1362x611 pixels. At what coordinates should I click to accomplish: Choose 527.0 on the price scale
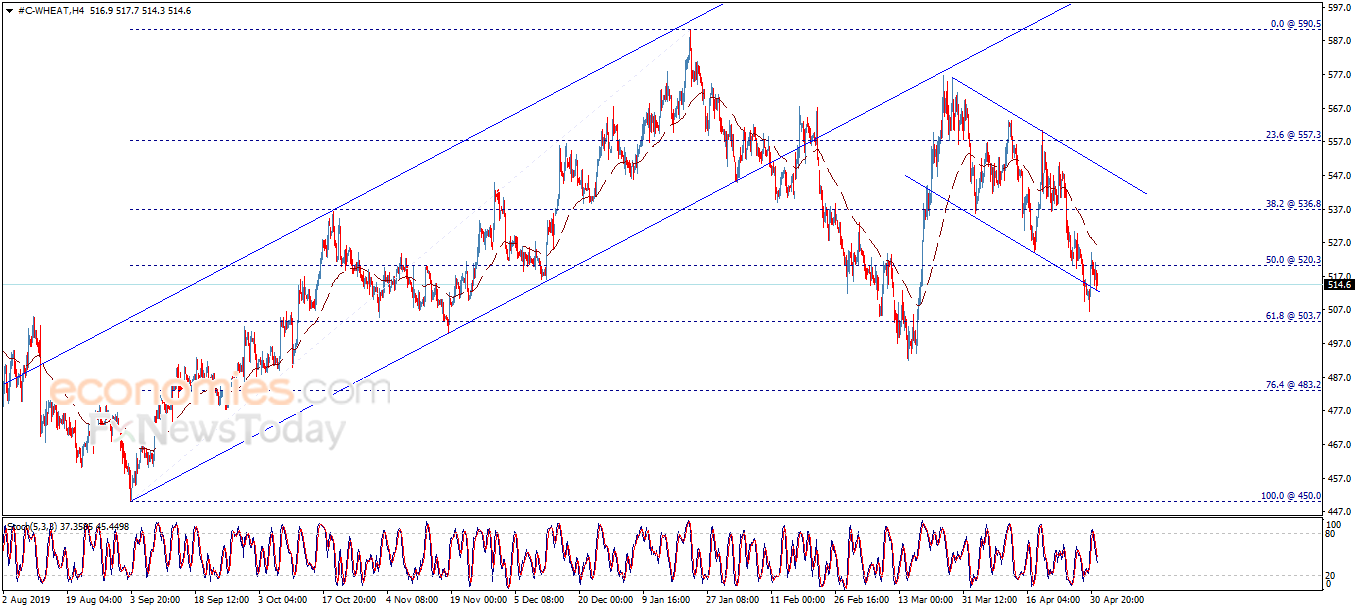pos(1342,243)
